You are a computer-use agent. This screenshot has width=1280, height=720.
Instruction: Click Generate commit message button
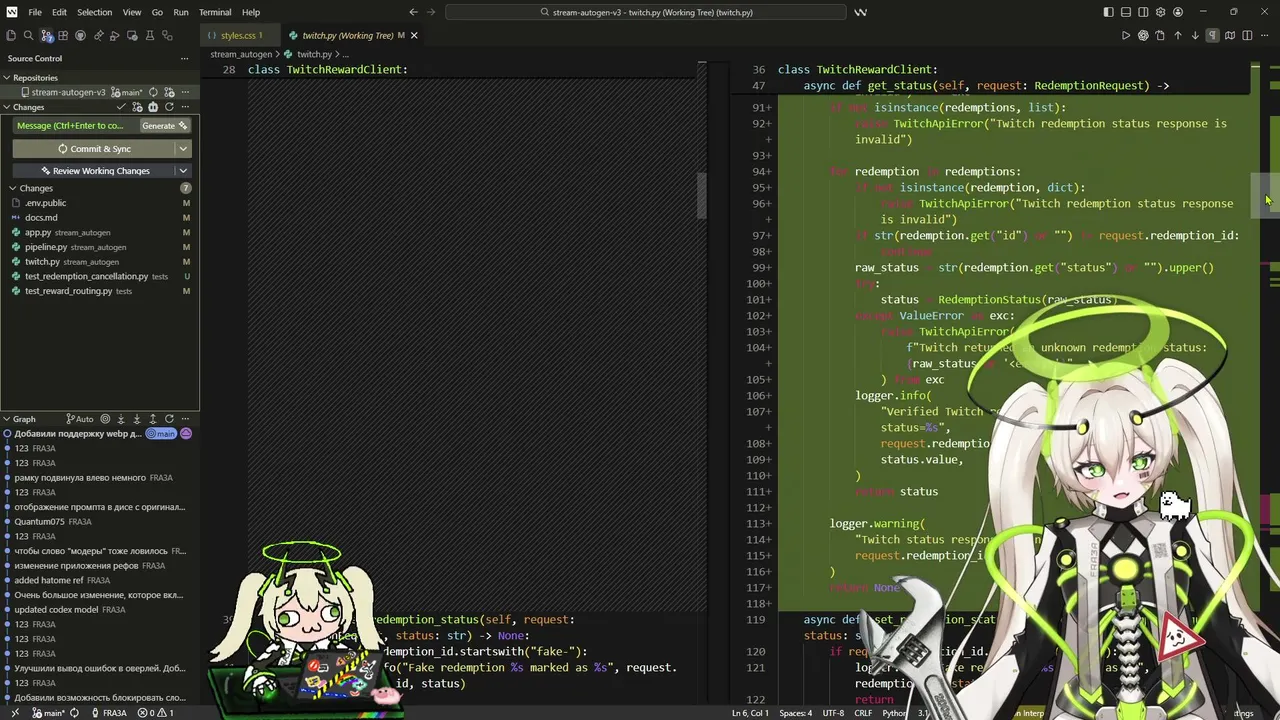164,126
